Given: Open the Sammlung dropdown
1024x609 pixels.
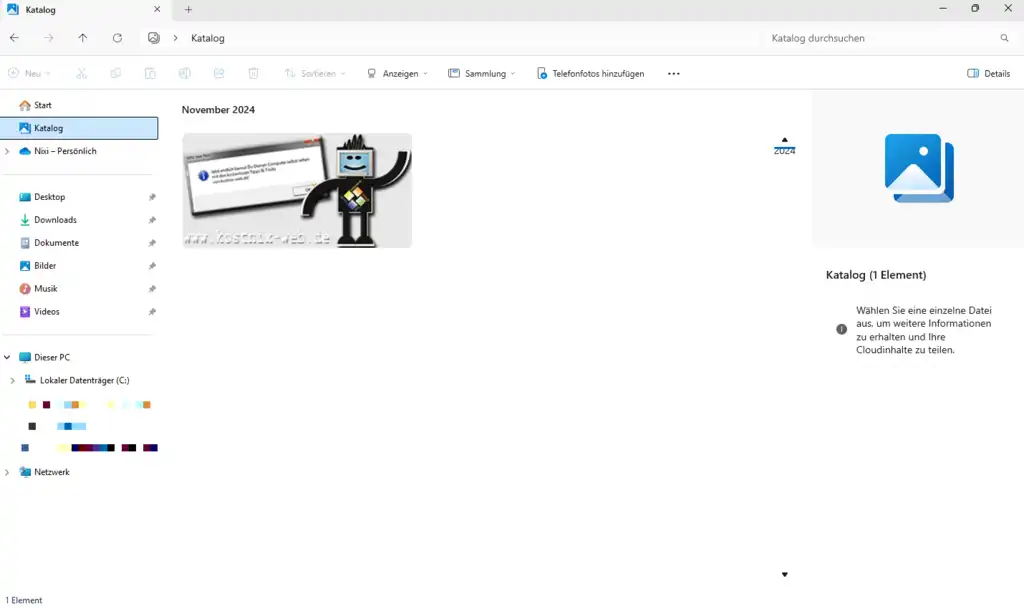Looking at the screenshot, I should click(x=481, y=73).
